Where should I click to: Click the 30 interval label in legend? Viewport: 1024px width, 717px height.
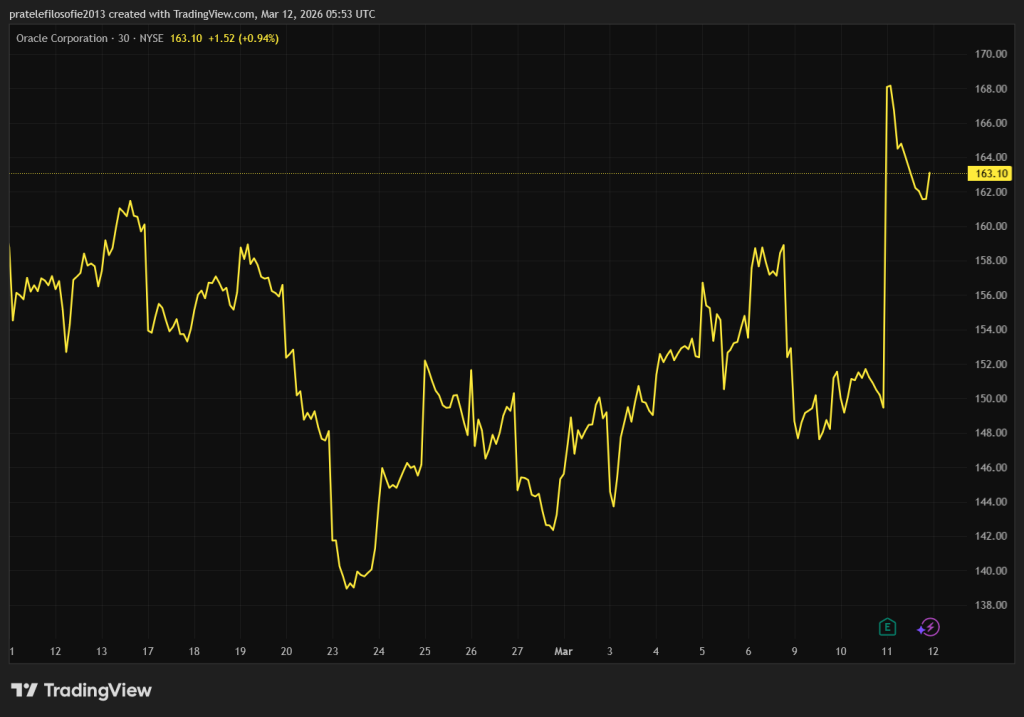click(x=123, y=38)
